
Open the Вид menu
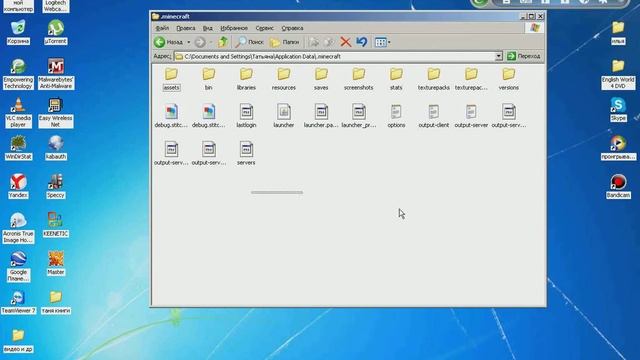207,28
